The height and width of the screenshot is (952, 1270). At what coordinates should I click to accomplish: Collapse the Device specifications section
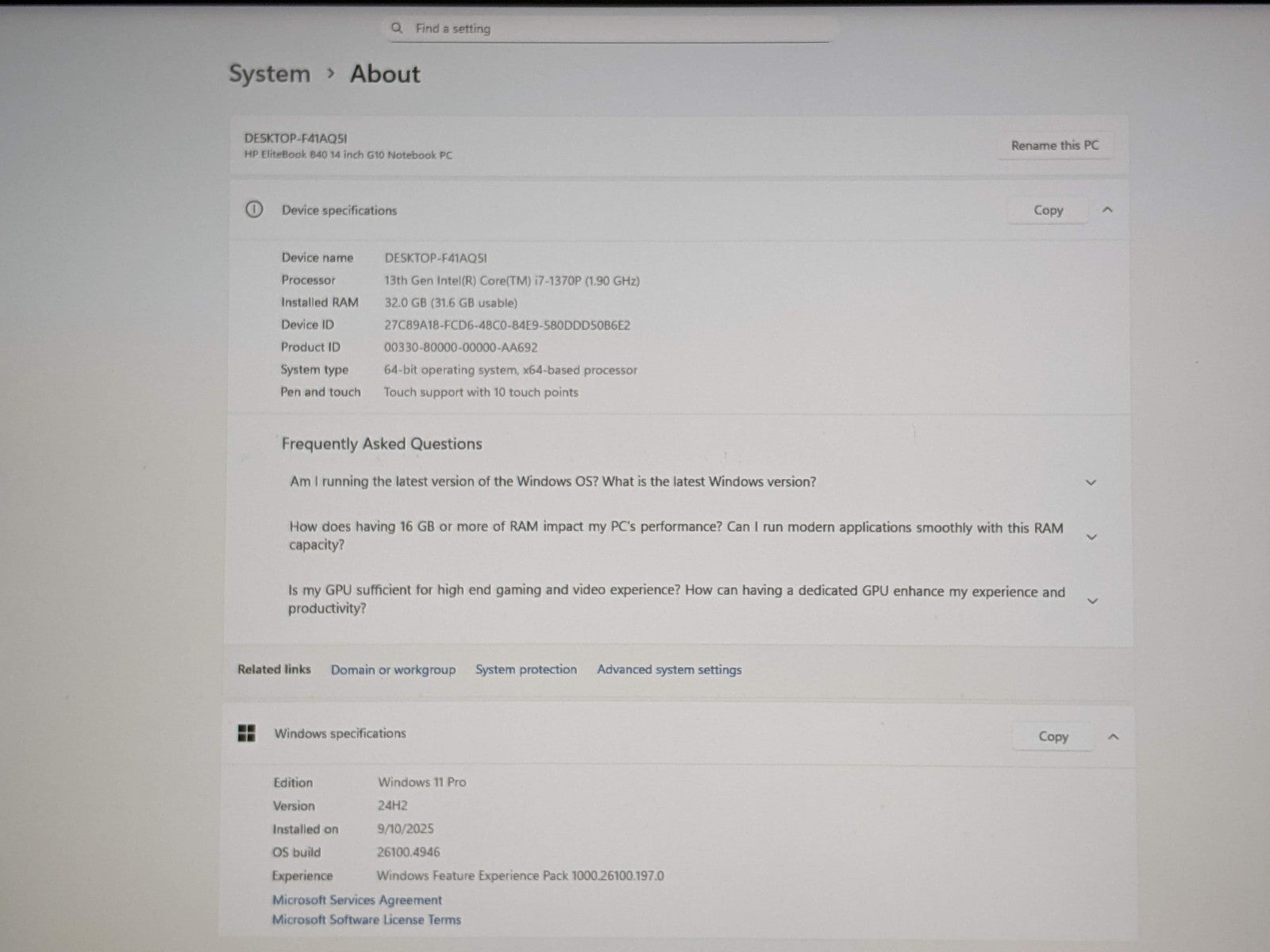[x=1108, y=210]
